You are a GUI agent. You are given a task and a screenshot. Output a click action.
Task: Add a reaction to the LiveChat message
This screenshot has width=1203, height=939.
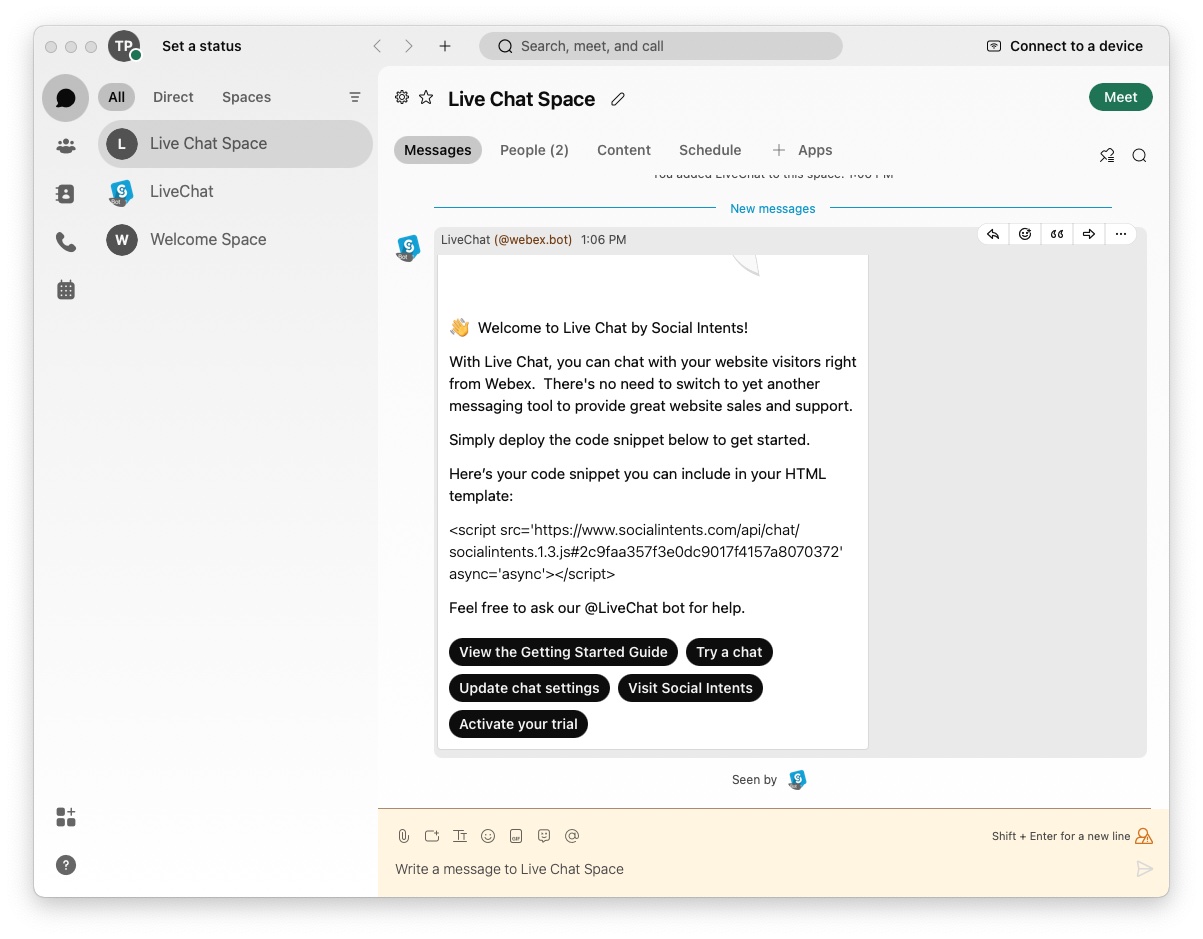click(1025, 234)
